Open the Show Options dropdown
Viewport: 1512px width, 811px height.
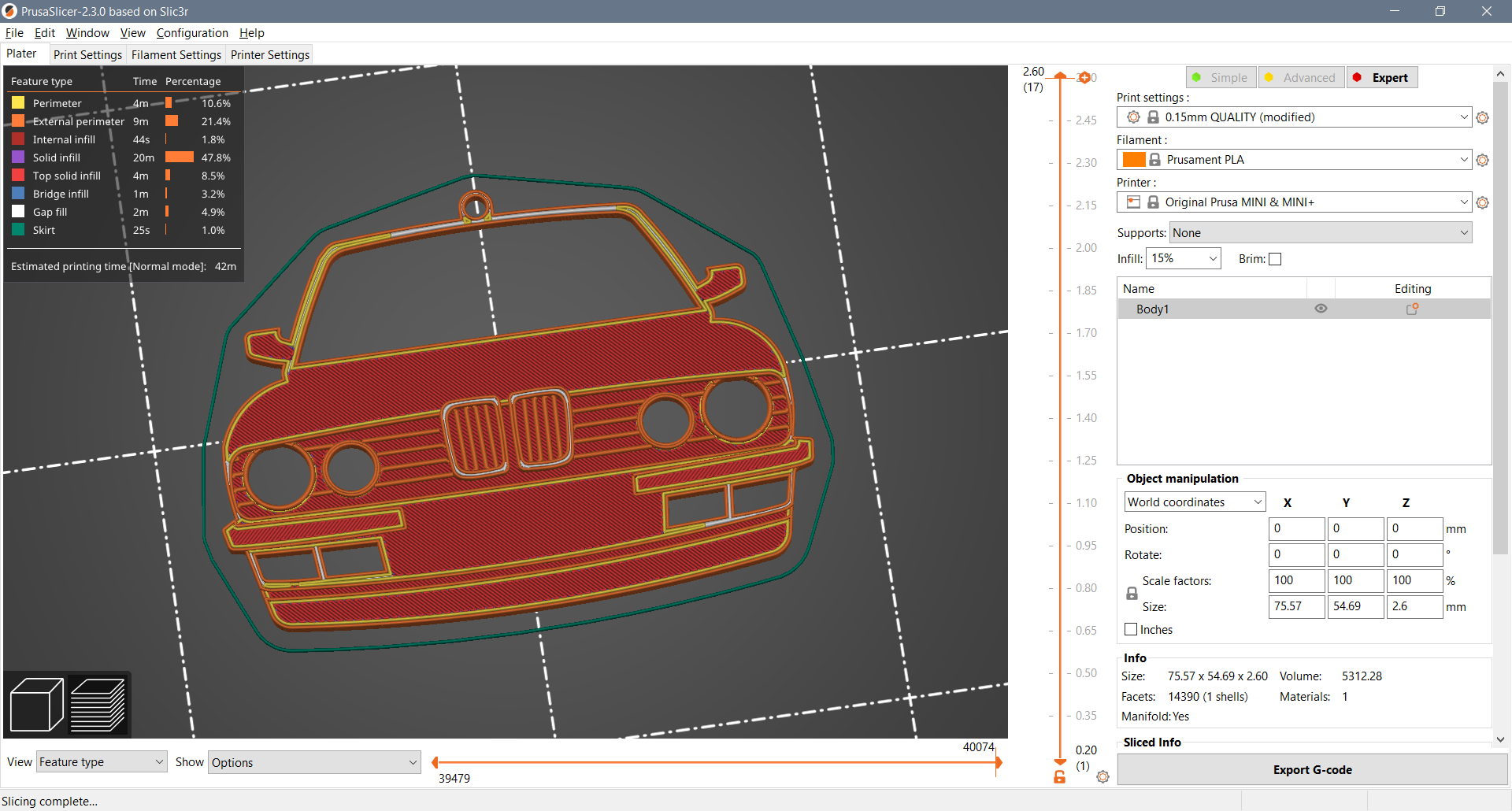tap(314, 762)
